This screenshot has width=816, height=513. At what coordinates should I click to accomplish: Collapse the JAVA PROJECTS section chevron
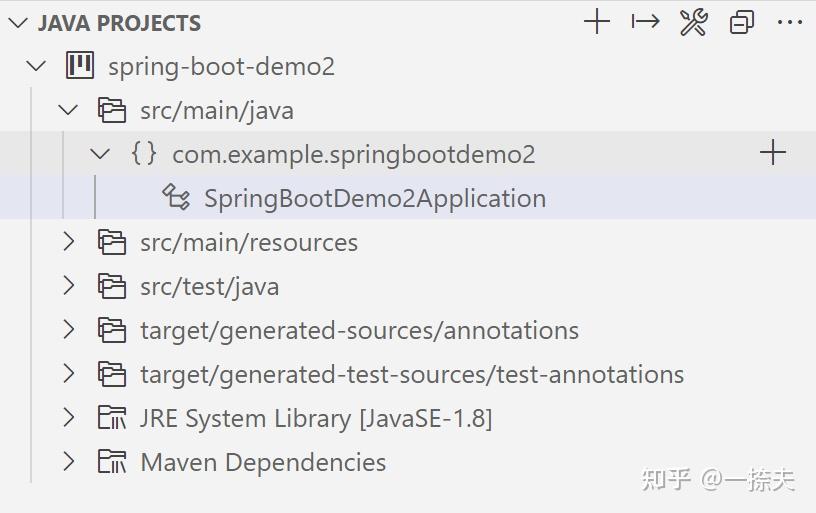pos(18,23)
